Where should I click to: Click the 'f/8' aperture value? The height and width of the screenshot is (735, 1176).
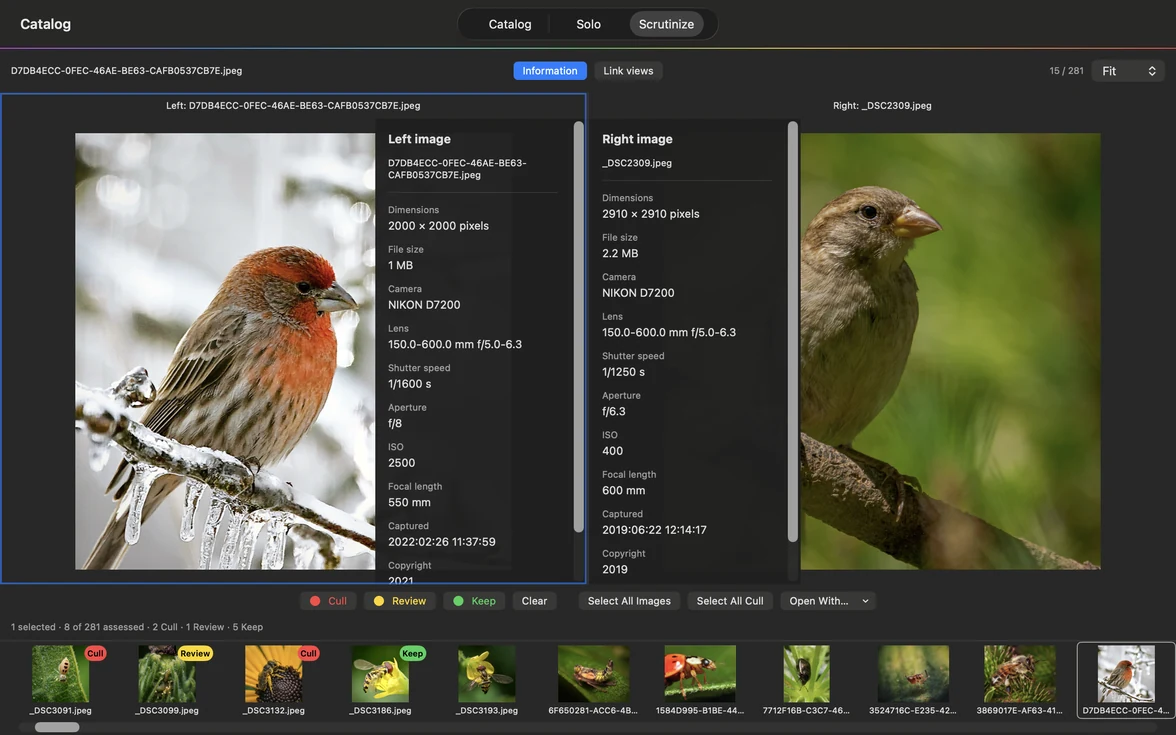[x=394, y=423]
